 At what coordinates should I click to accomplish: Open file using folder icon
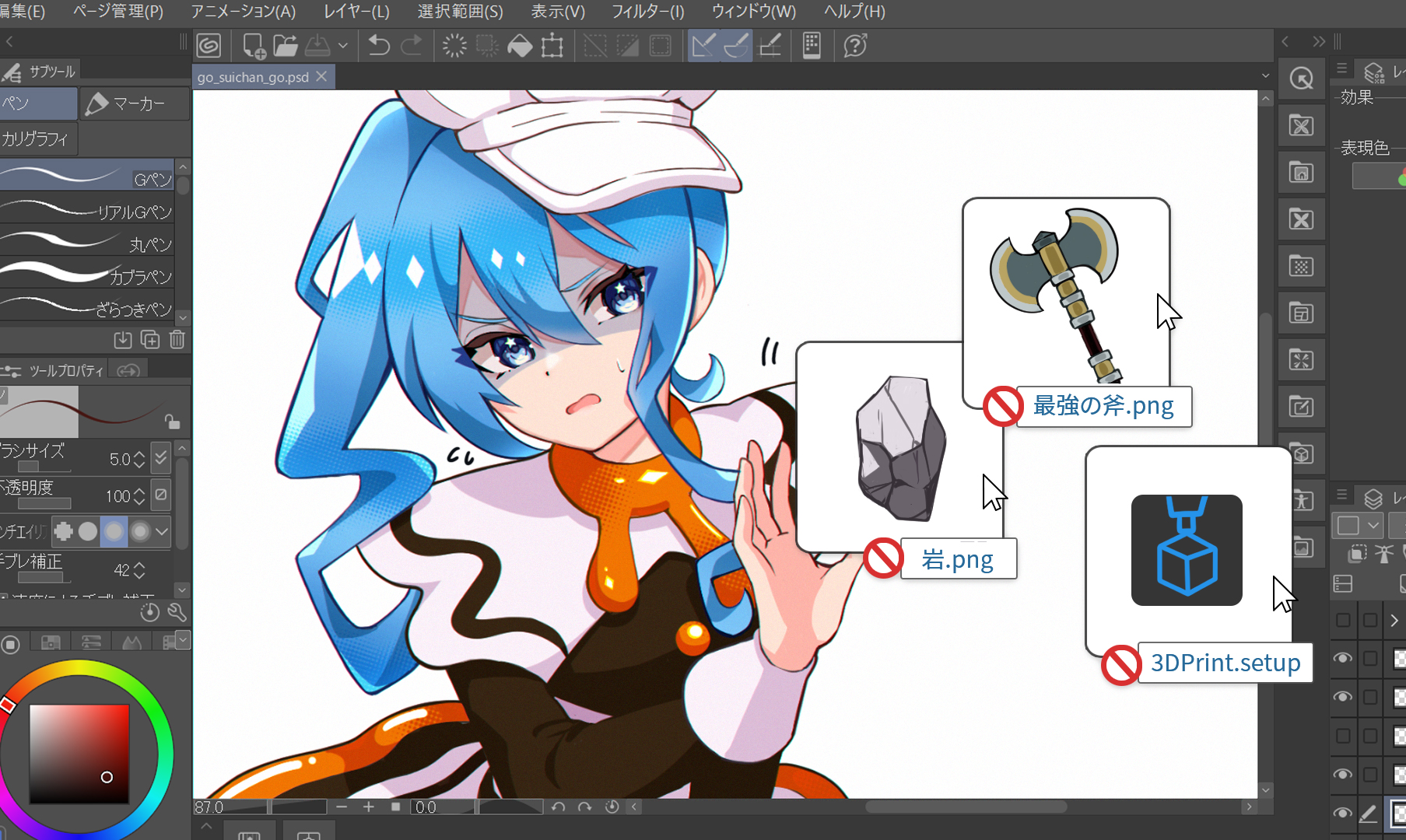coord(286,46)
